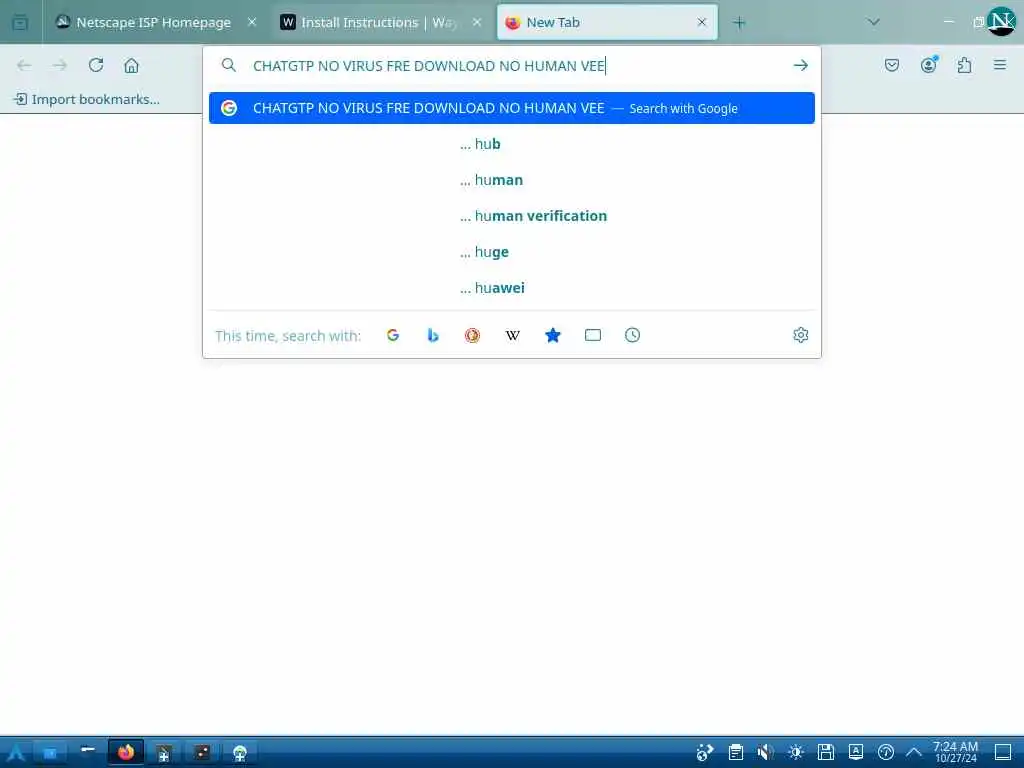Open the Extensions puzzle icon
This screenshot has height=768, width=1024.
[x=965, y=65]
